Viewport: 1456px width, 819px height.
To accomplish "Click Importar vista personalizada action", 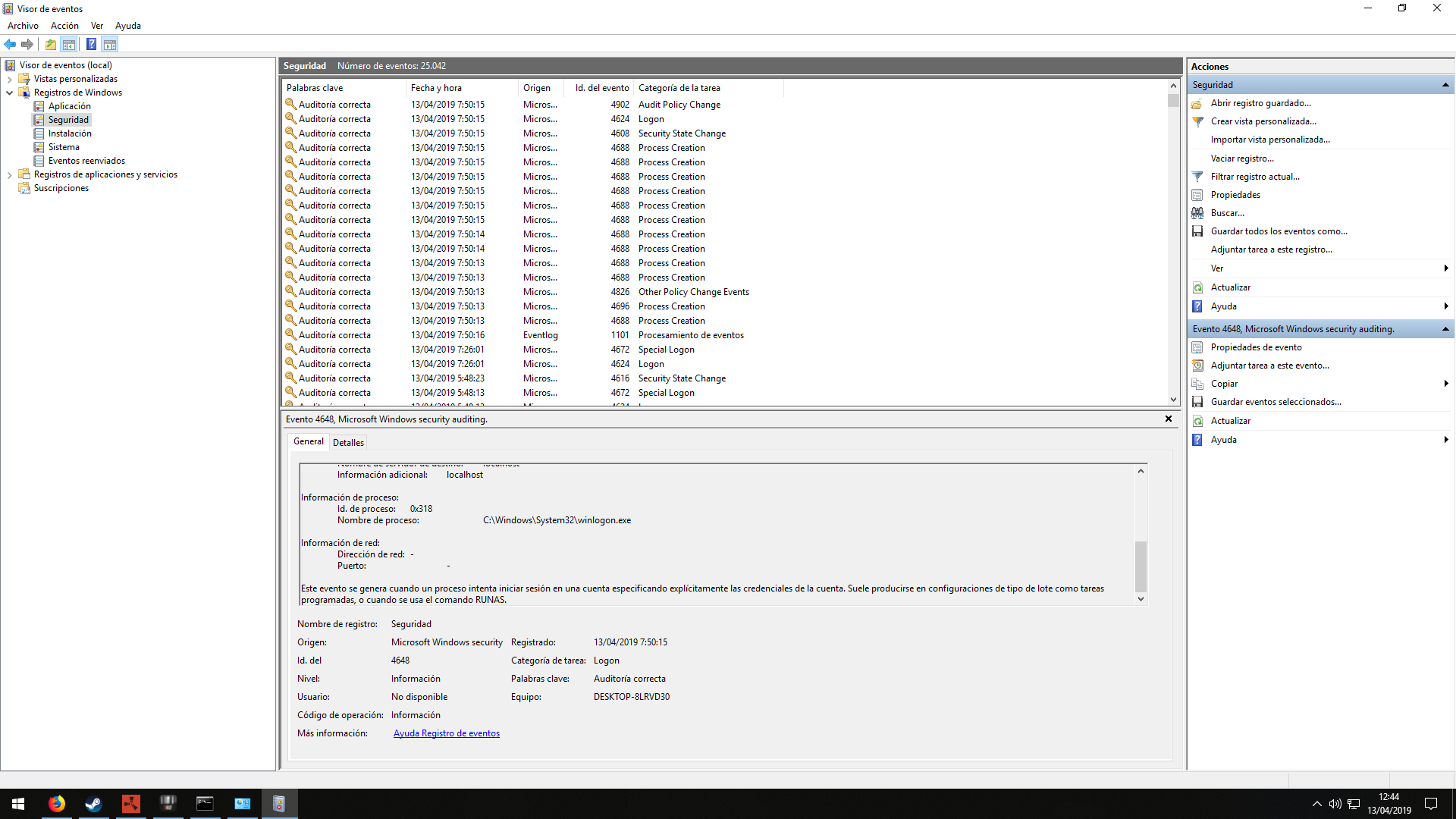I will click(x=1270, y=140).
